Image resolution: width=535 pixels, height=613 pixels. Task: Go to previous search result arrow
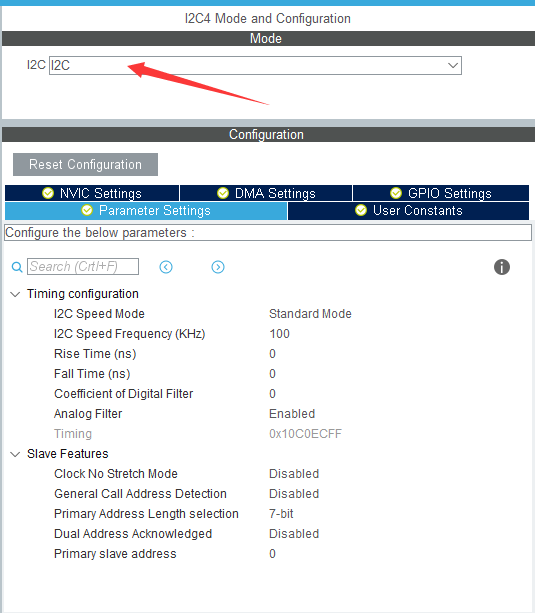click(166, 267)
